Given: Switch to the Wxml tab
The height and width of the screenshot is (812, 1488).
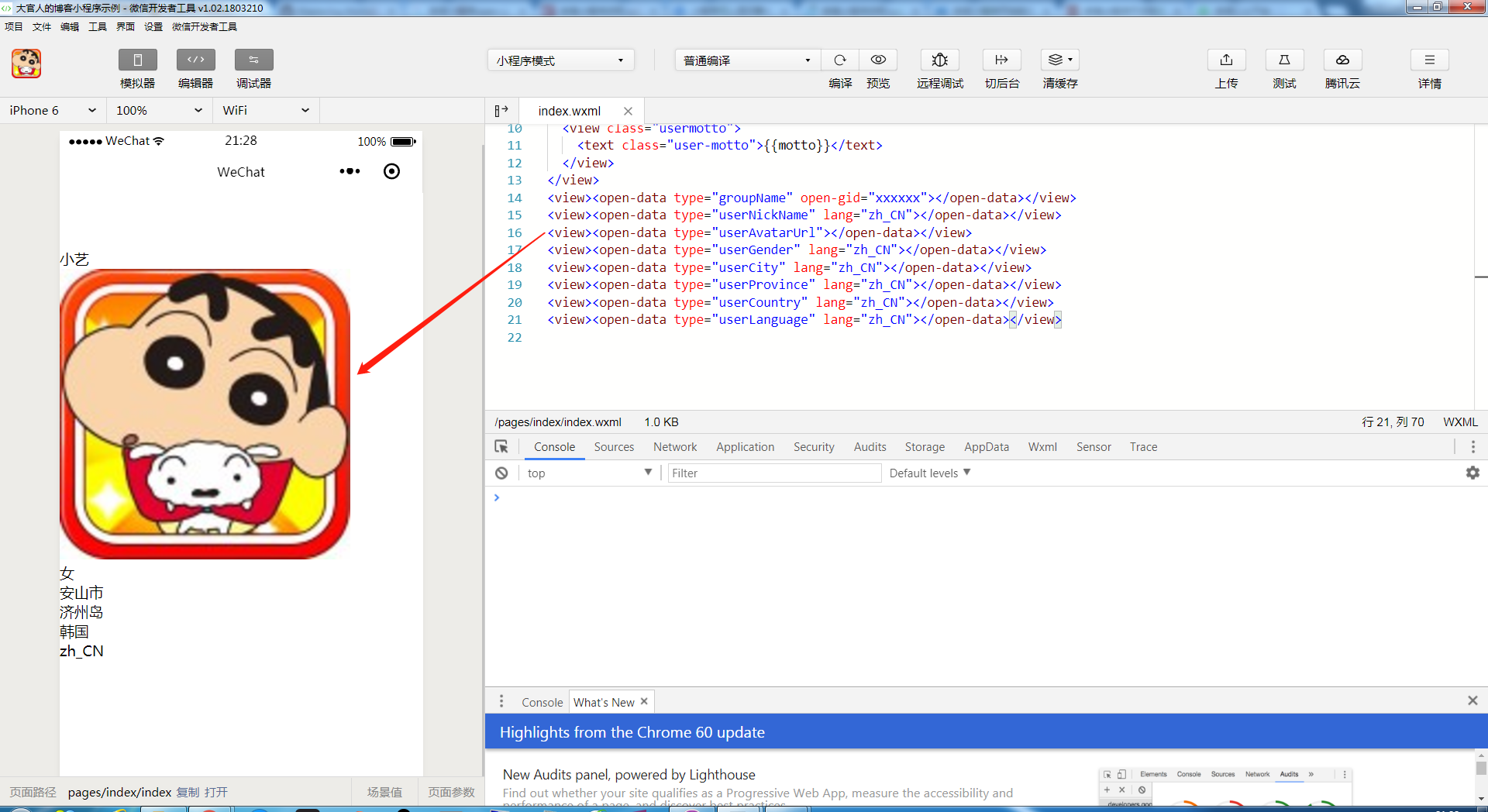Looking at the screenshot, I should tap(1042, 447).
